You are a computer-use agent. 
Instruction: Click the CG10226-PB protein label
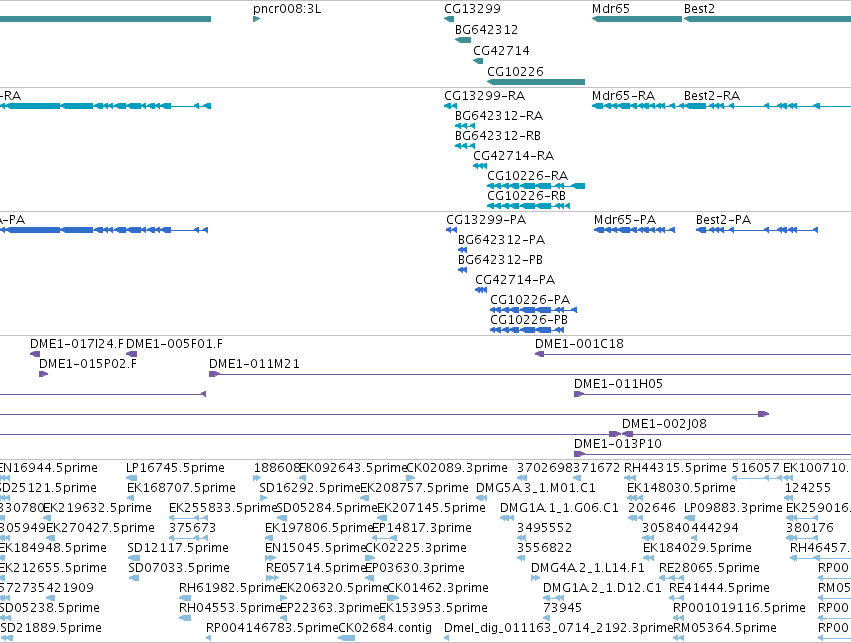[529, 320]
